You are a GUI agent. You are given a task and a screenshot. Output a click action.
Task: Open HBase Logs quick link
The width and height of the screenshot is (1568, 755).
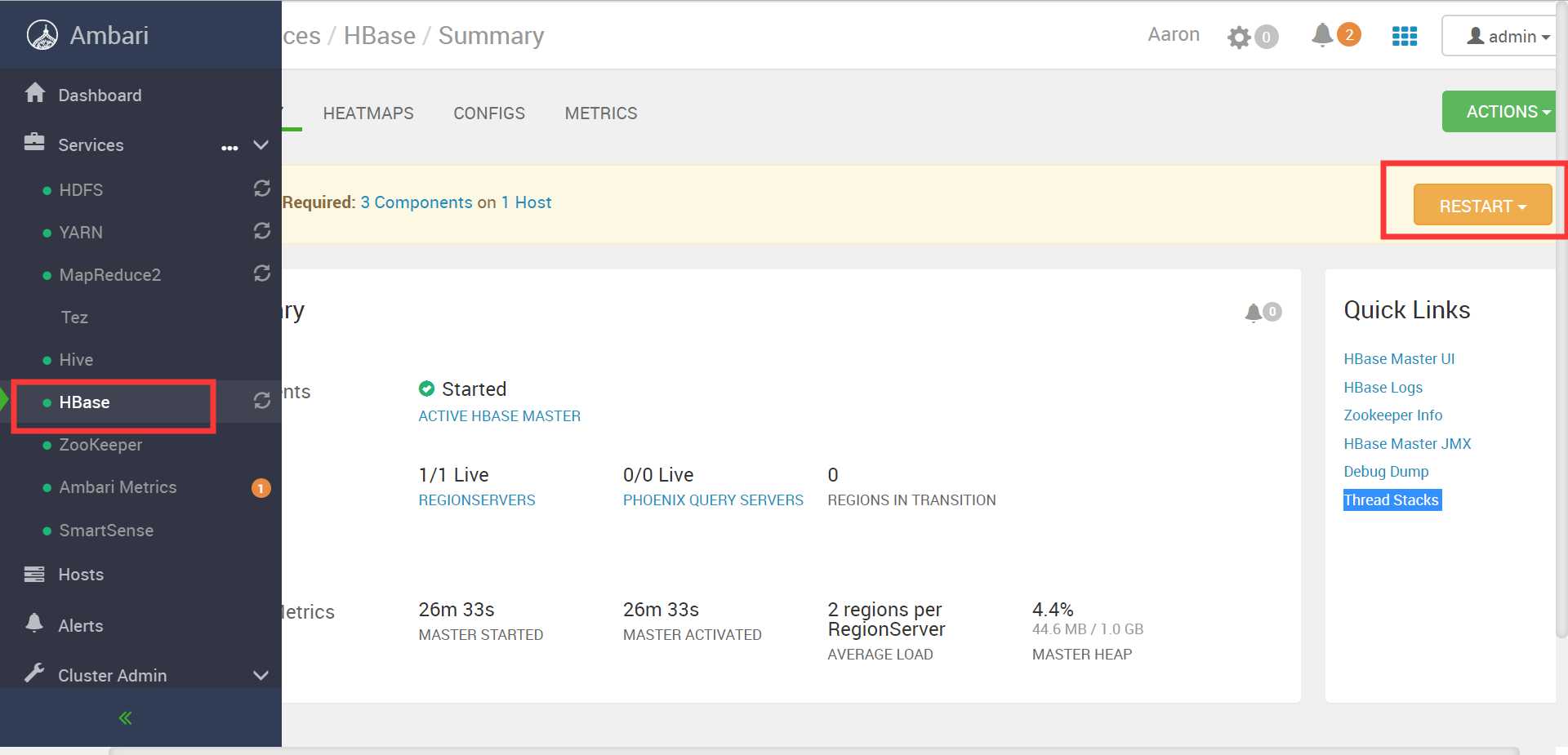point(1383,388)
